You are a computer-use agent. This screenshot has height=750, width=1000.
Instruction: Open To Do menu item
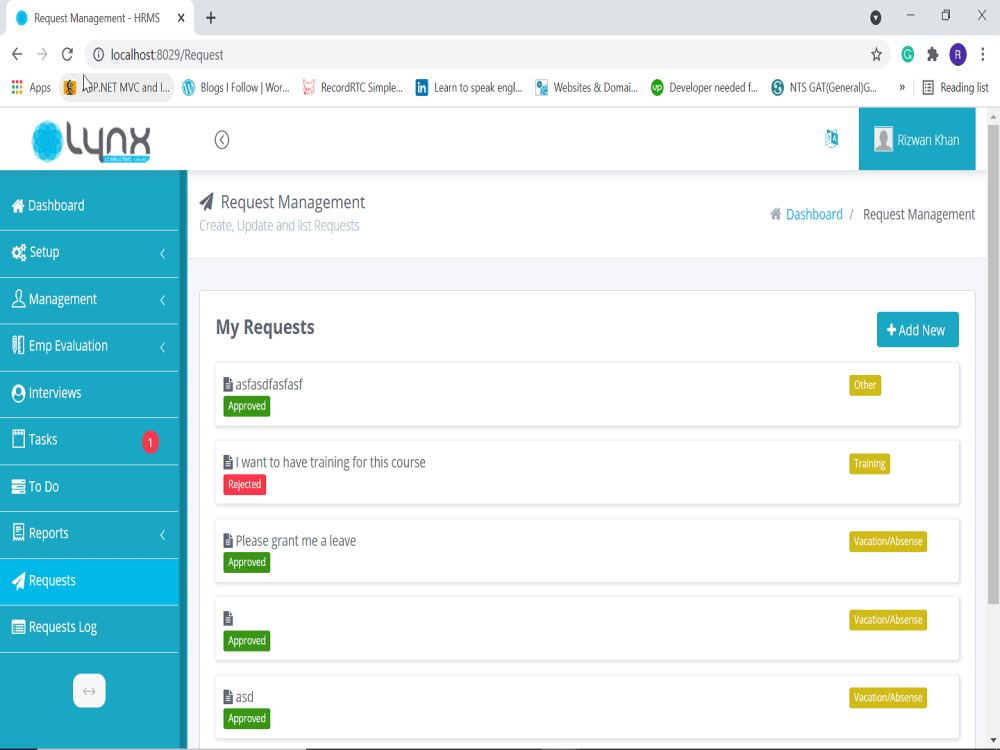89,487
